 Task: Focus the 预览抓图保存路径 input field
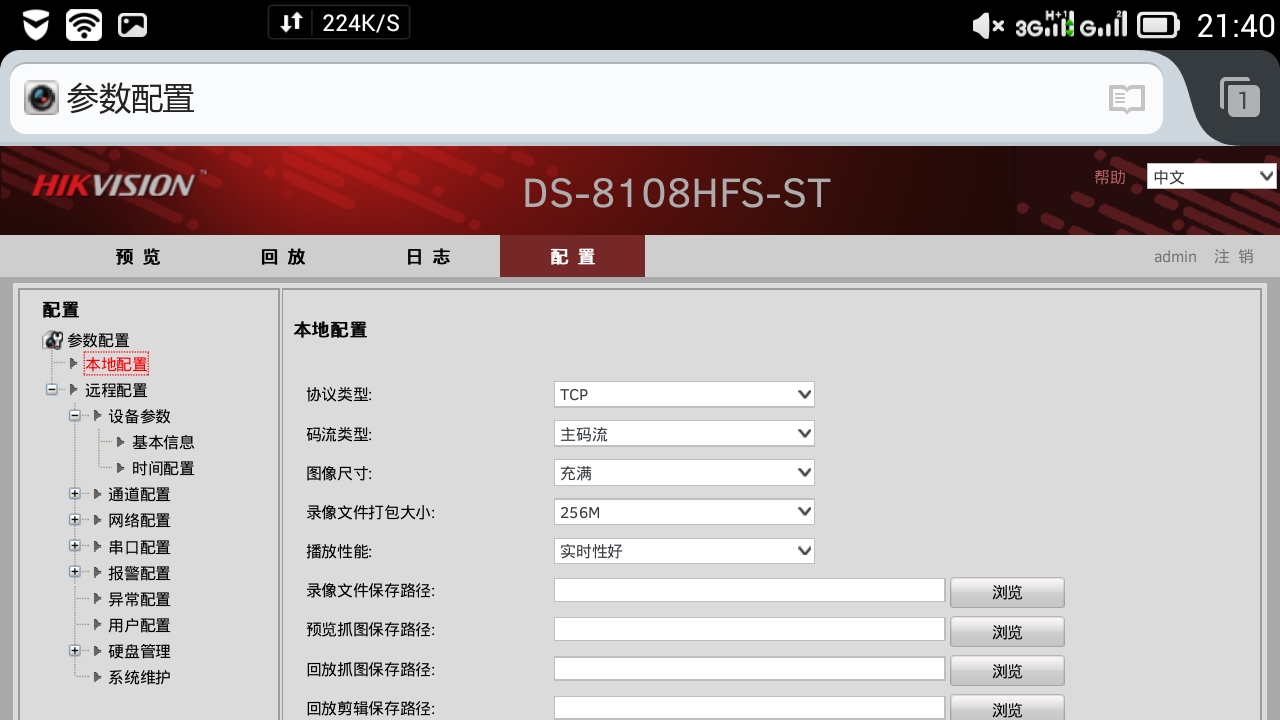point(749,629)
